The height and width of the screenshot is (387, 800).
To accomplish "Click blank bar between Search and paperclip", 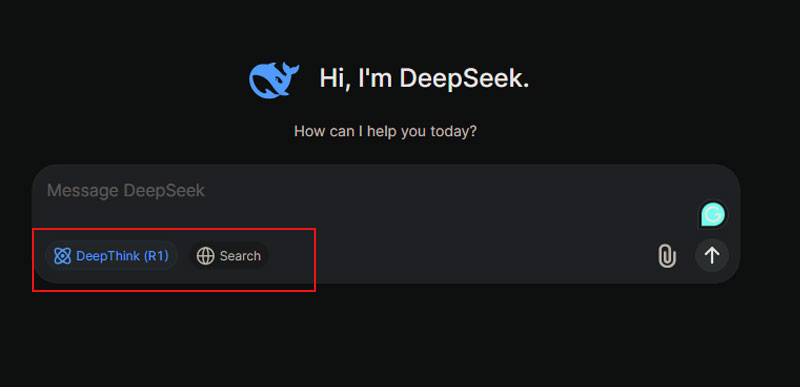I will click(459, 256).
